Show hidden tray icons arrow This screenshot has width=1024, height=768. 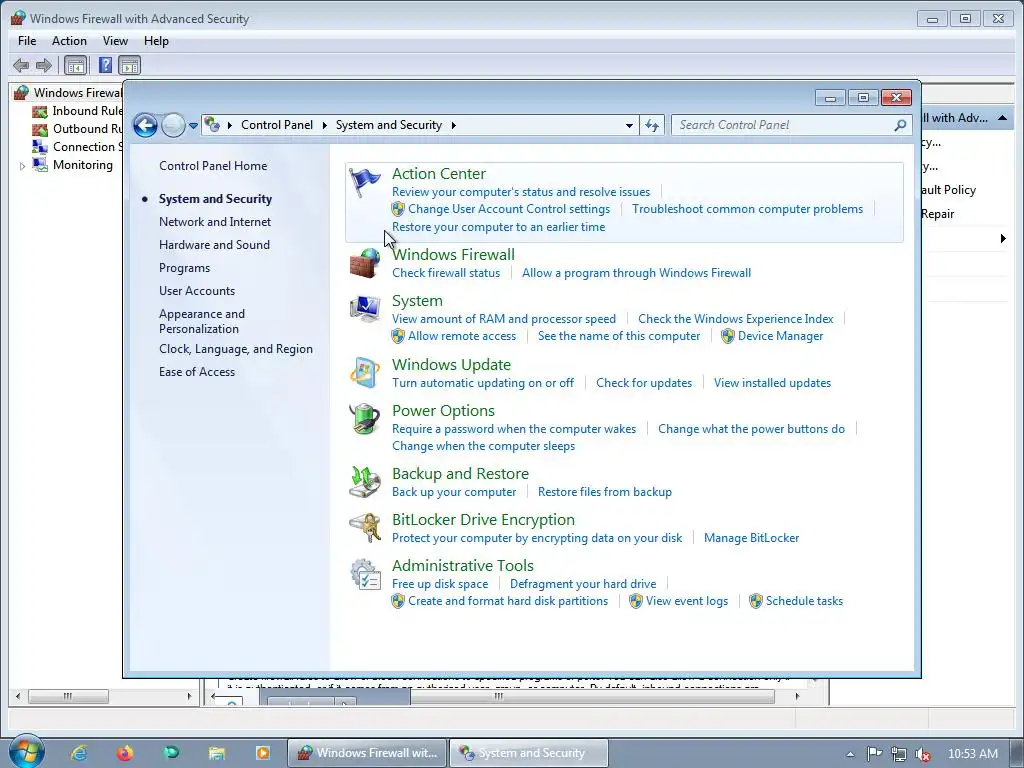(850, 754)
